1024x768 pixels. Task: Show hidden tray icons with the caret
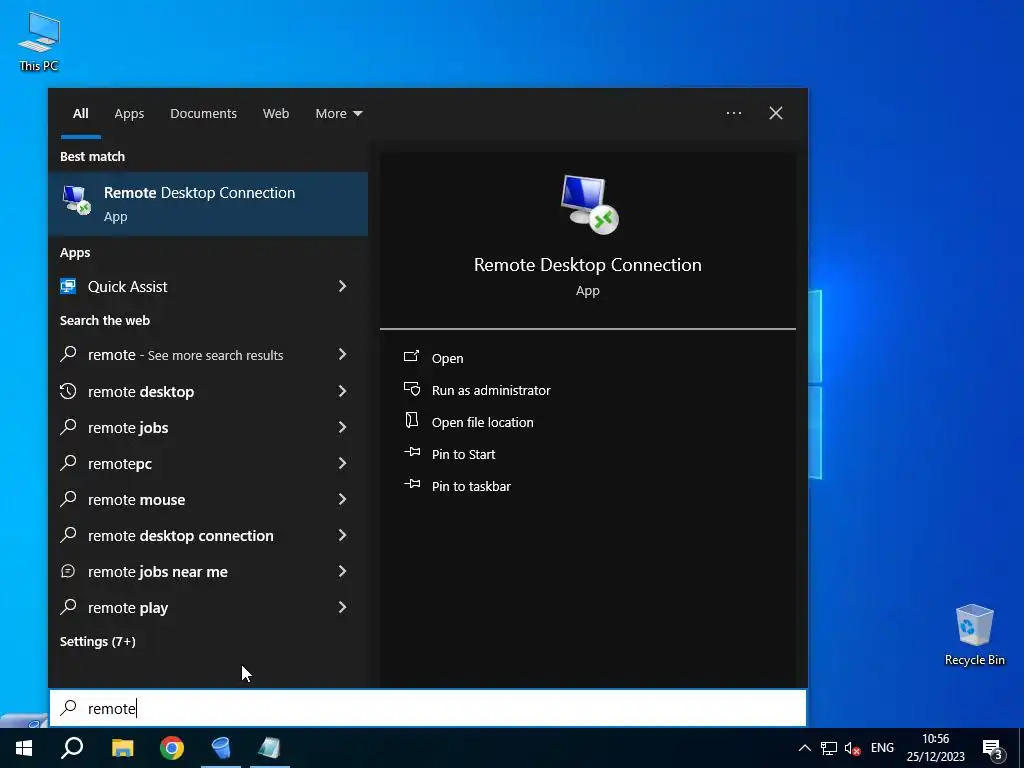pyautogui.click(x=805, y=748)
